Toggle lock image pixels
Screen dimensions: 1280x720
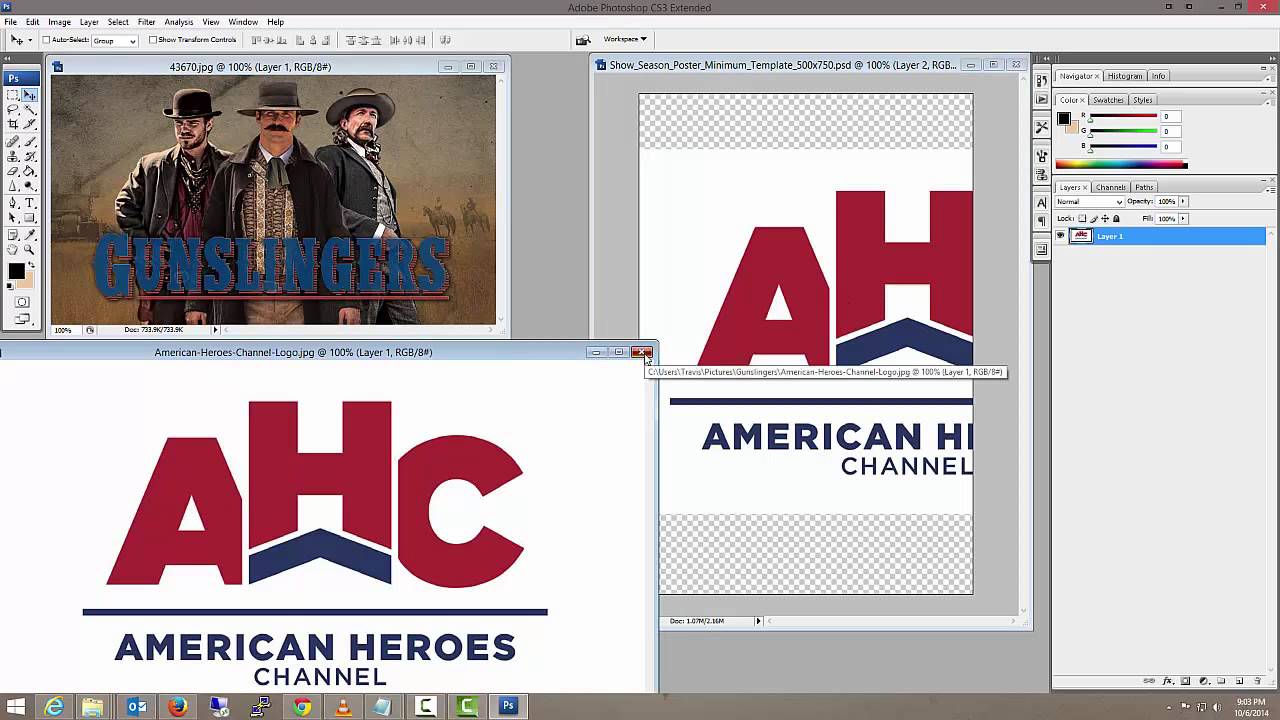click(x=1093, y=218)
